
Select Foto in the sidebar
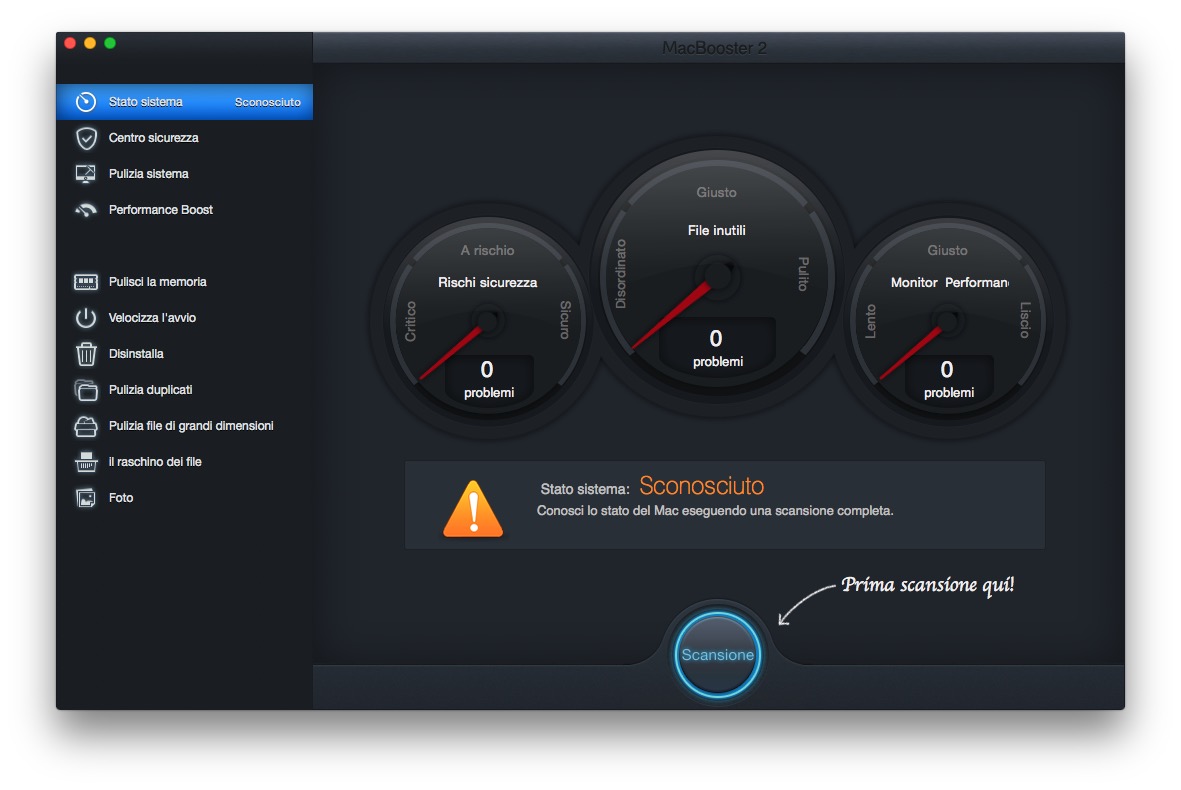click(x=185, y=498)
